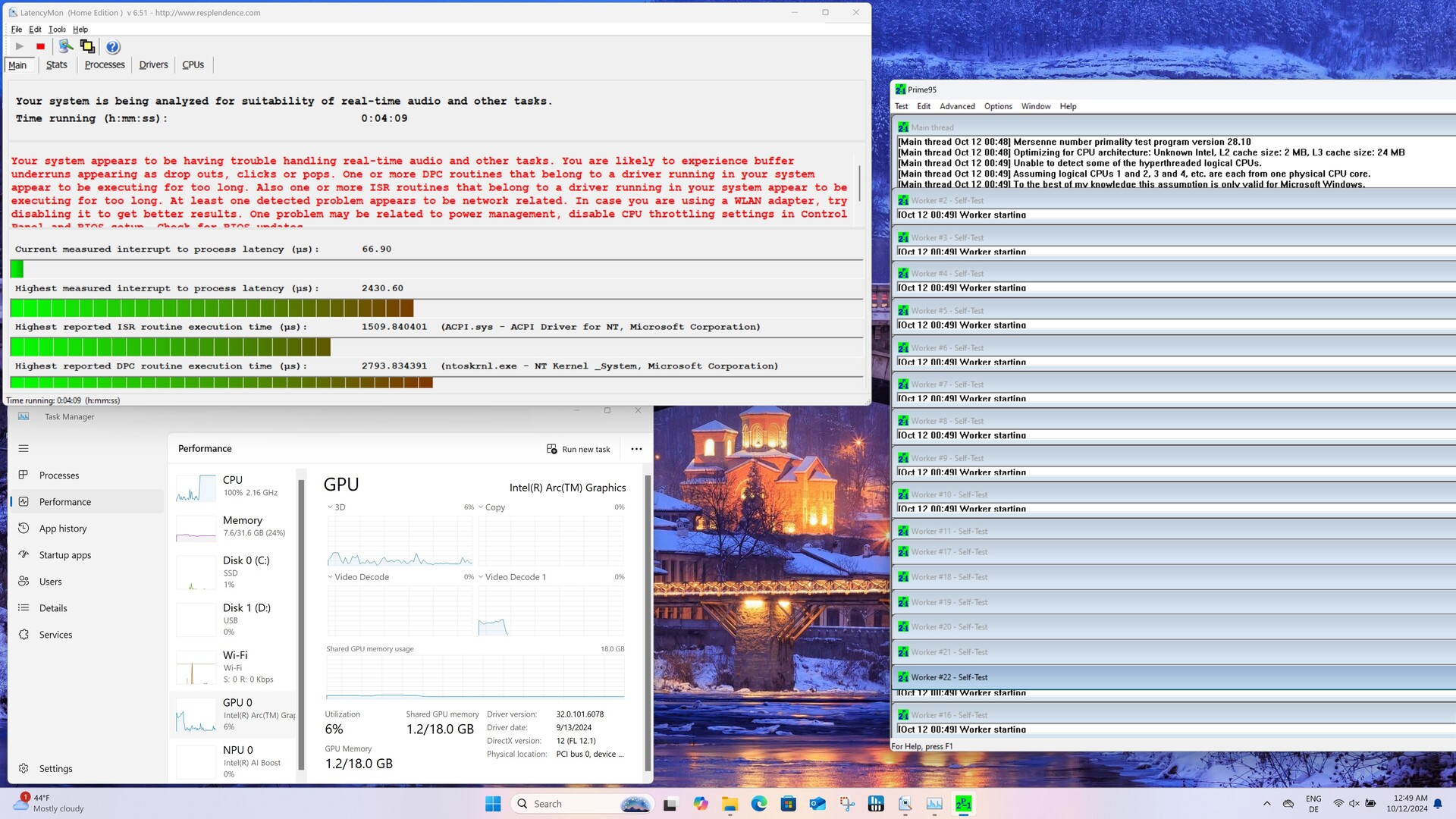
Task: Click the LatencyMon help question-mark icon
Action: click(112, 47)
